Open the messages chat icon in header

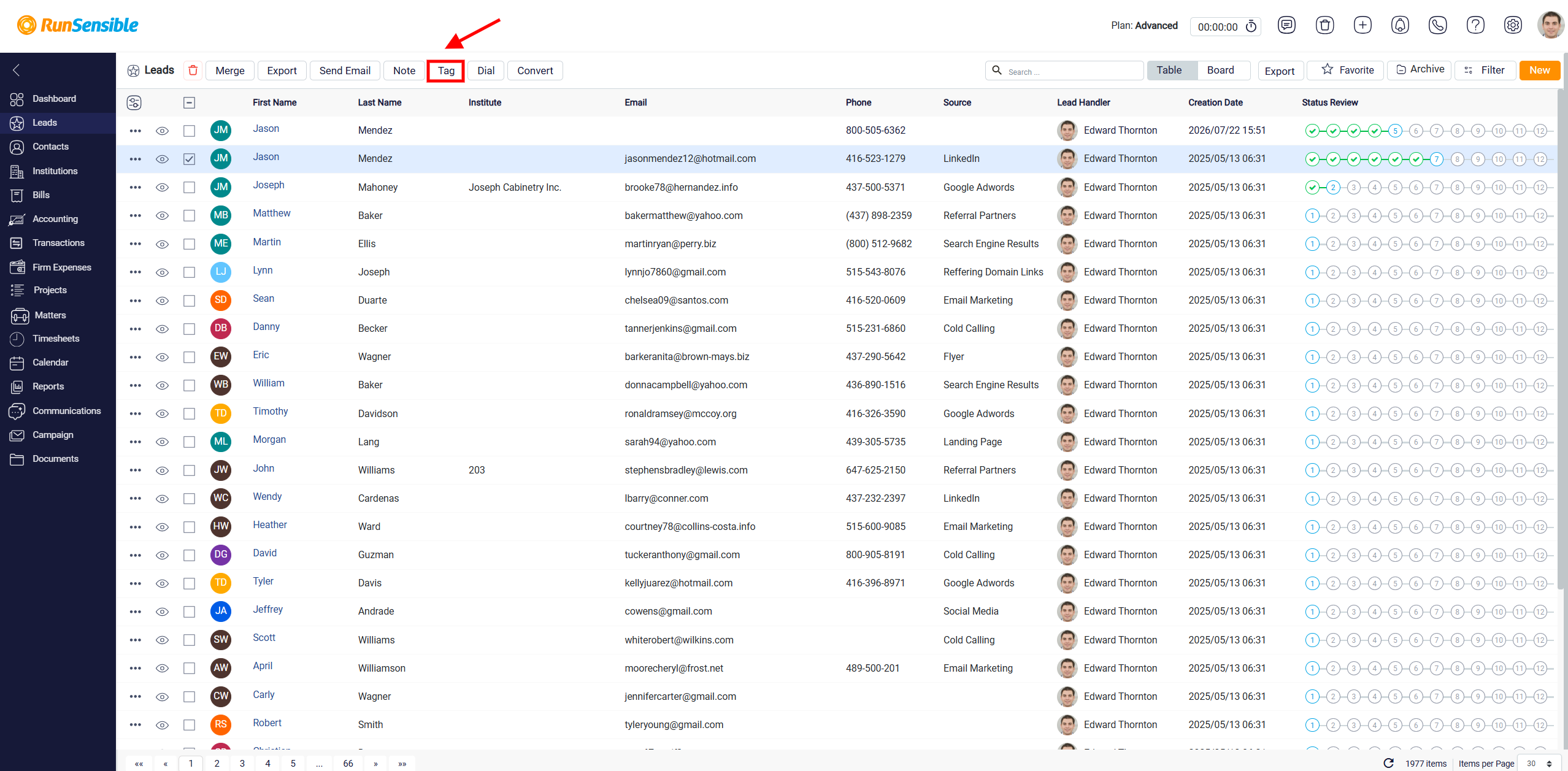pyautogui.click(x=1286, y=25)
